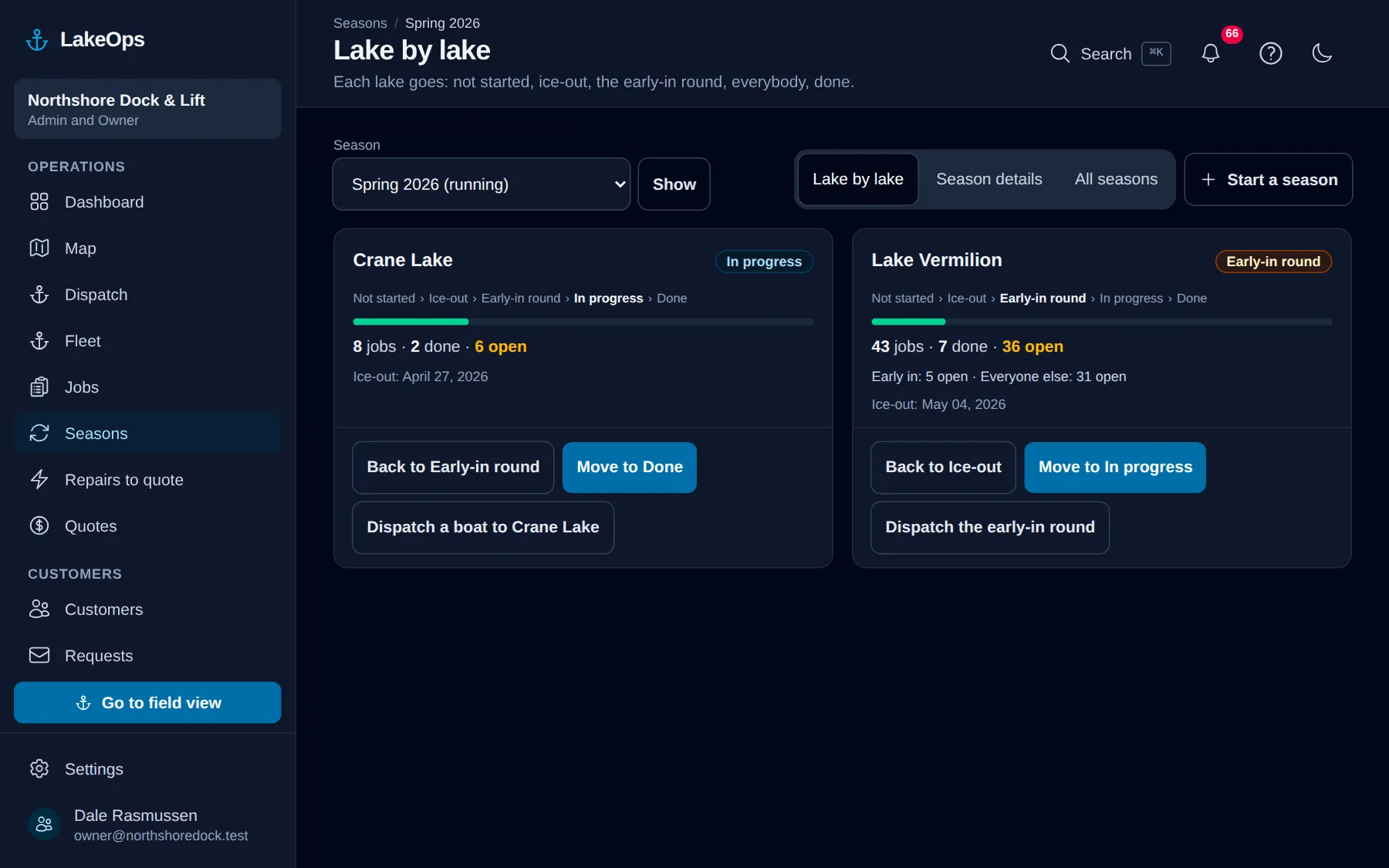Click Dispatch a boat to Crane Lake
The height and width of the screenshot is (868, 1389).
tap(483, 528)
